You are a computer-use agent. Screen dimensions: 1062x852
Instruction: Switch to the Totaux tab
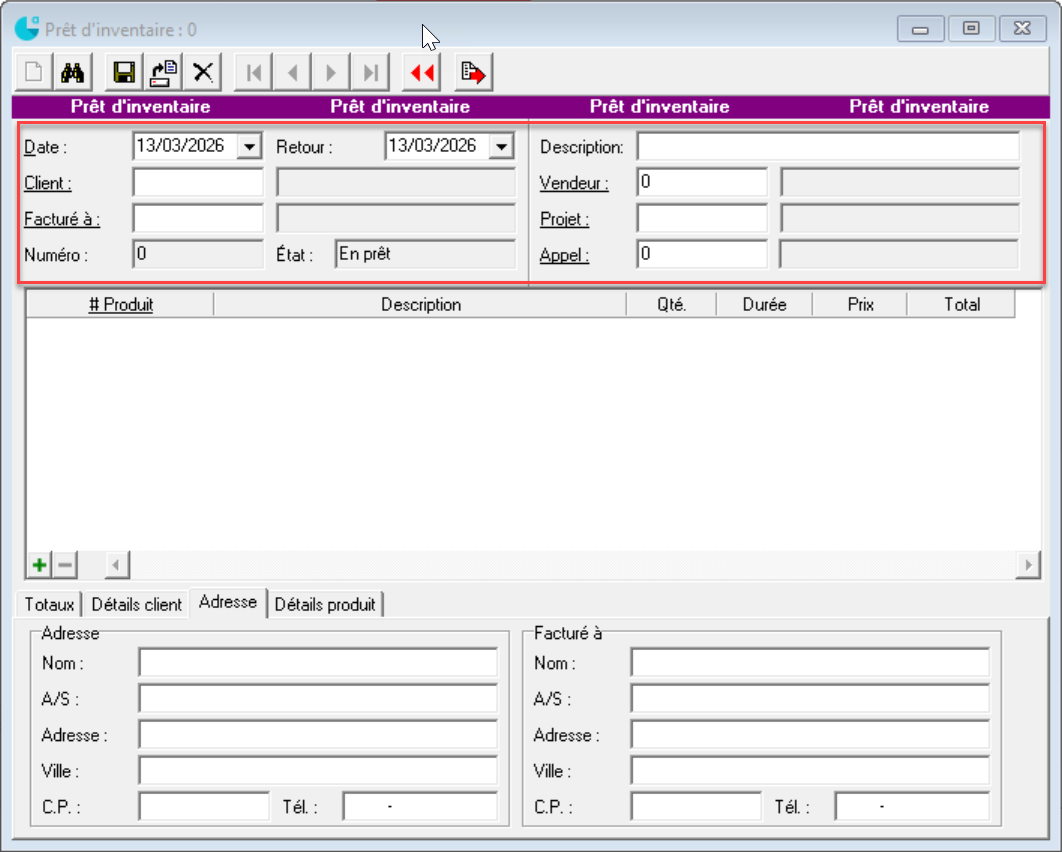[x=50, y=604]
